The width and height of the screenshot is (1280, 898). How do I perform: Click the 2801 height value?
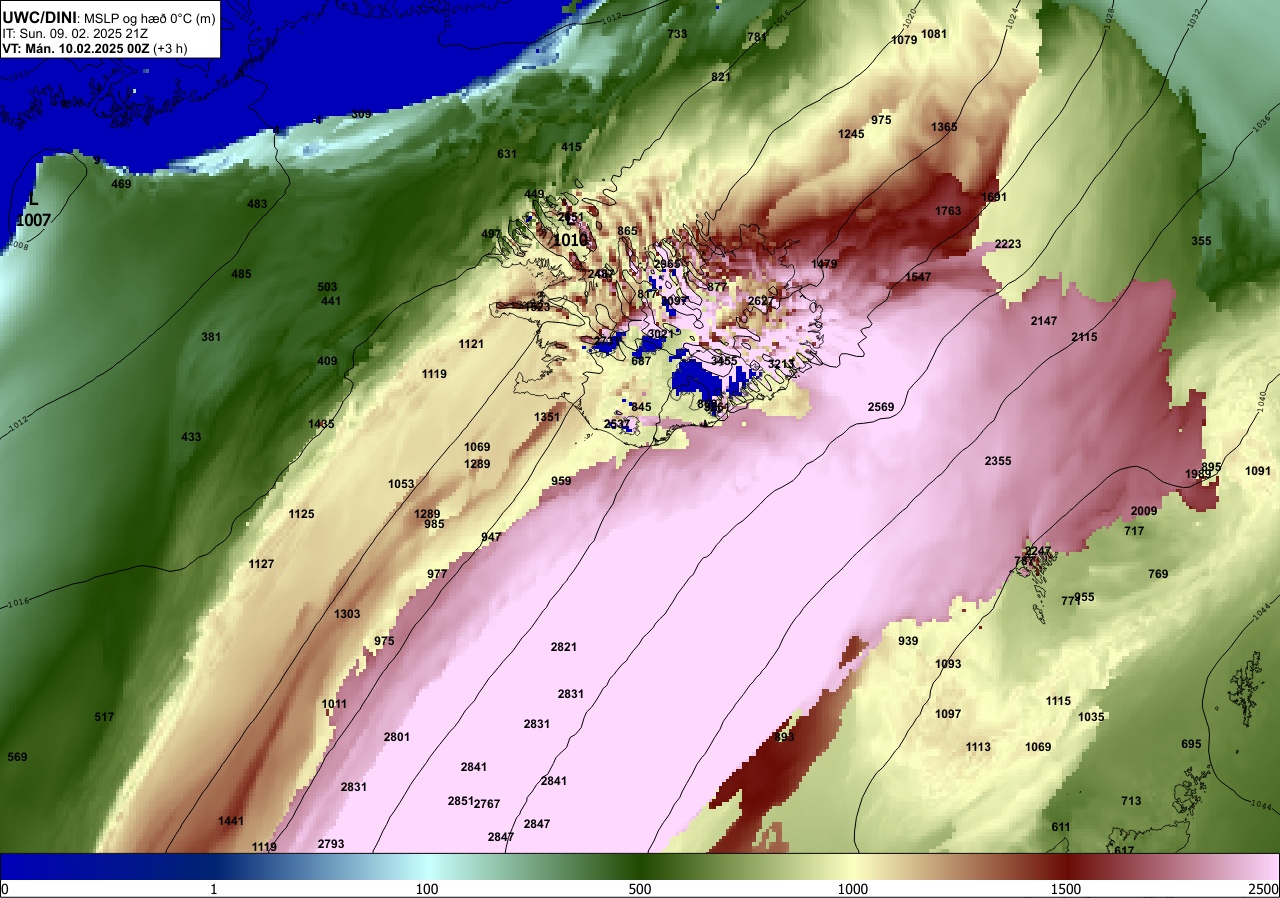click(x=397, y=737)
